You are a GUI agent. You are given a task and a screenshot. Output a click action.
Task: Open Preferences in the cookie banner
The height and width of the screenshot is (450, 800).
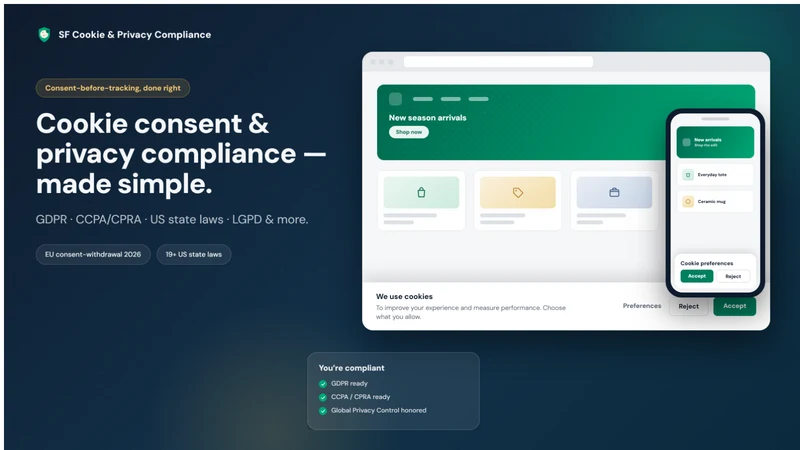pyautogui.click(x=642, y=306)
